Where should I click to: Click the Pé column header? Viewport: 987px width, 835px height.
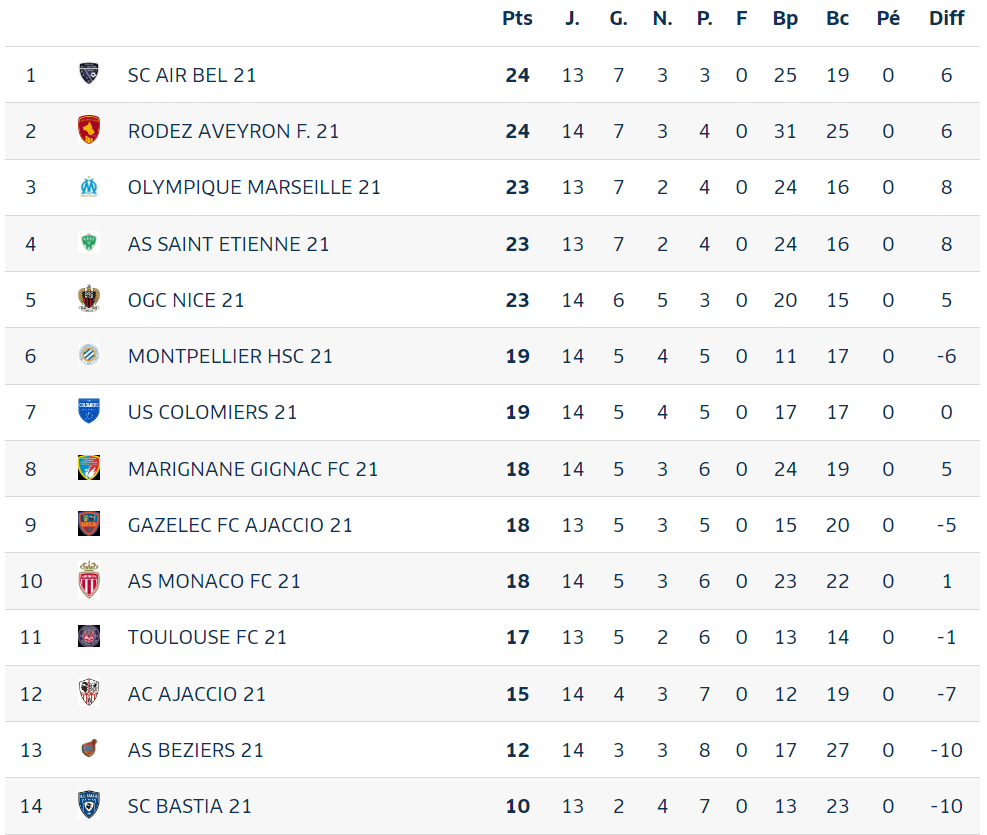pyautogui.click(x=888, y=18)
